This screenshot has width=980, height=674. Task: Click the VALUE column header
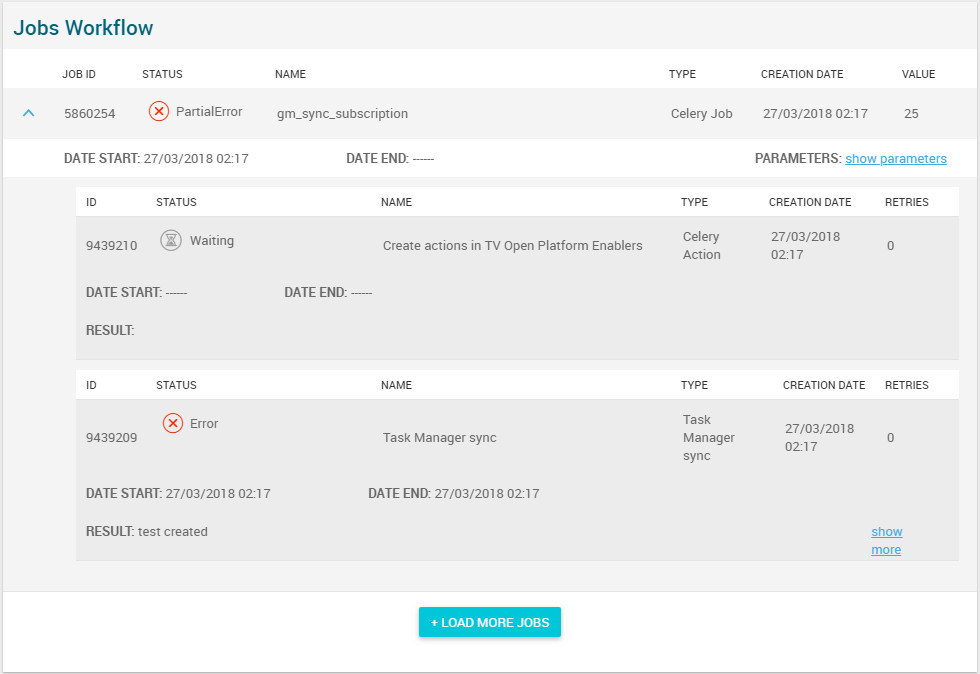pos(918,74)
